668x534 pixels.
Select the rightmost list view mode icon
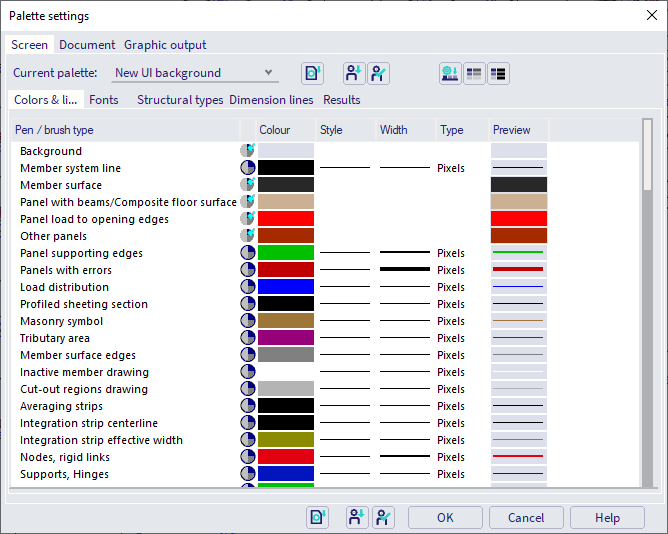tap(497, 73)
